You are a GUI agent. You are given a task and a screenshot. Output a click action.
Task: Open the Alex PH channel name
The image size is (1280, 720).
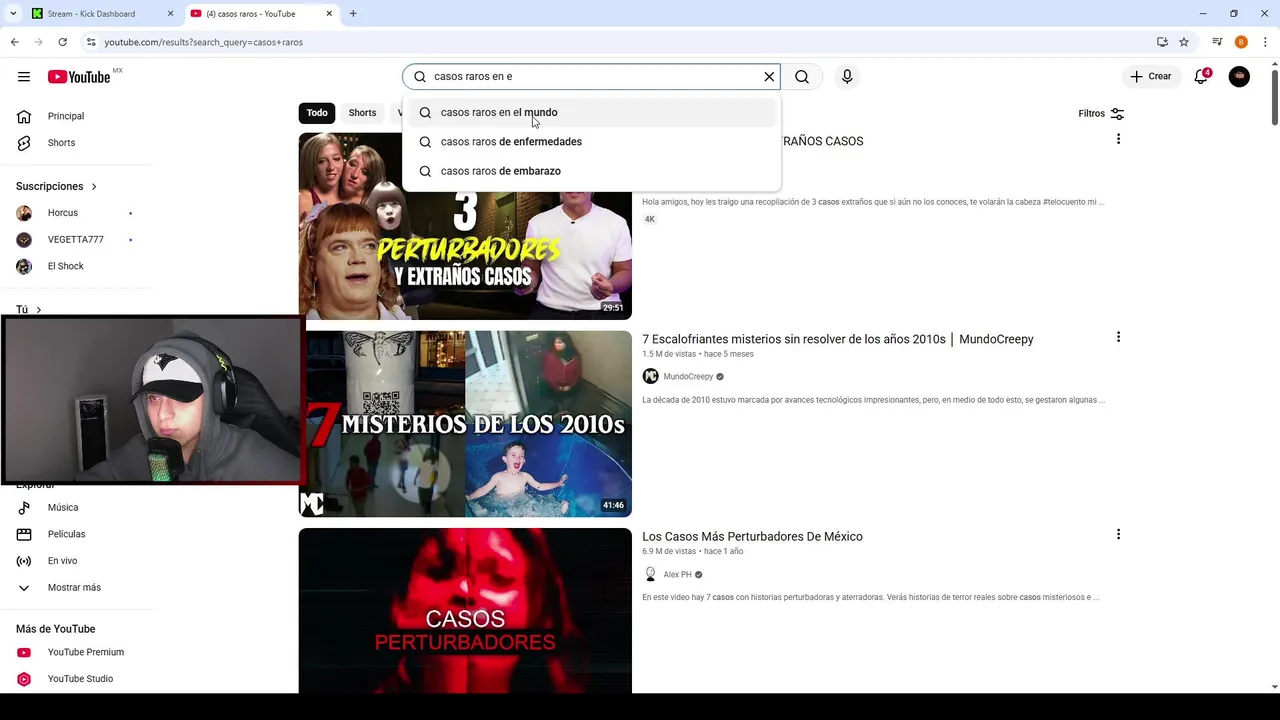pyautogui.click(x=677, y=575)
